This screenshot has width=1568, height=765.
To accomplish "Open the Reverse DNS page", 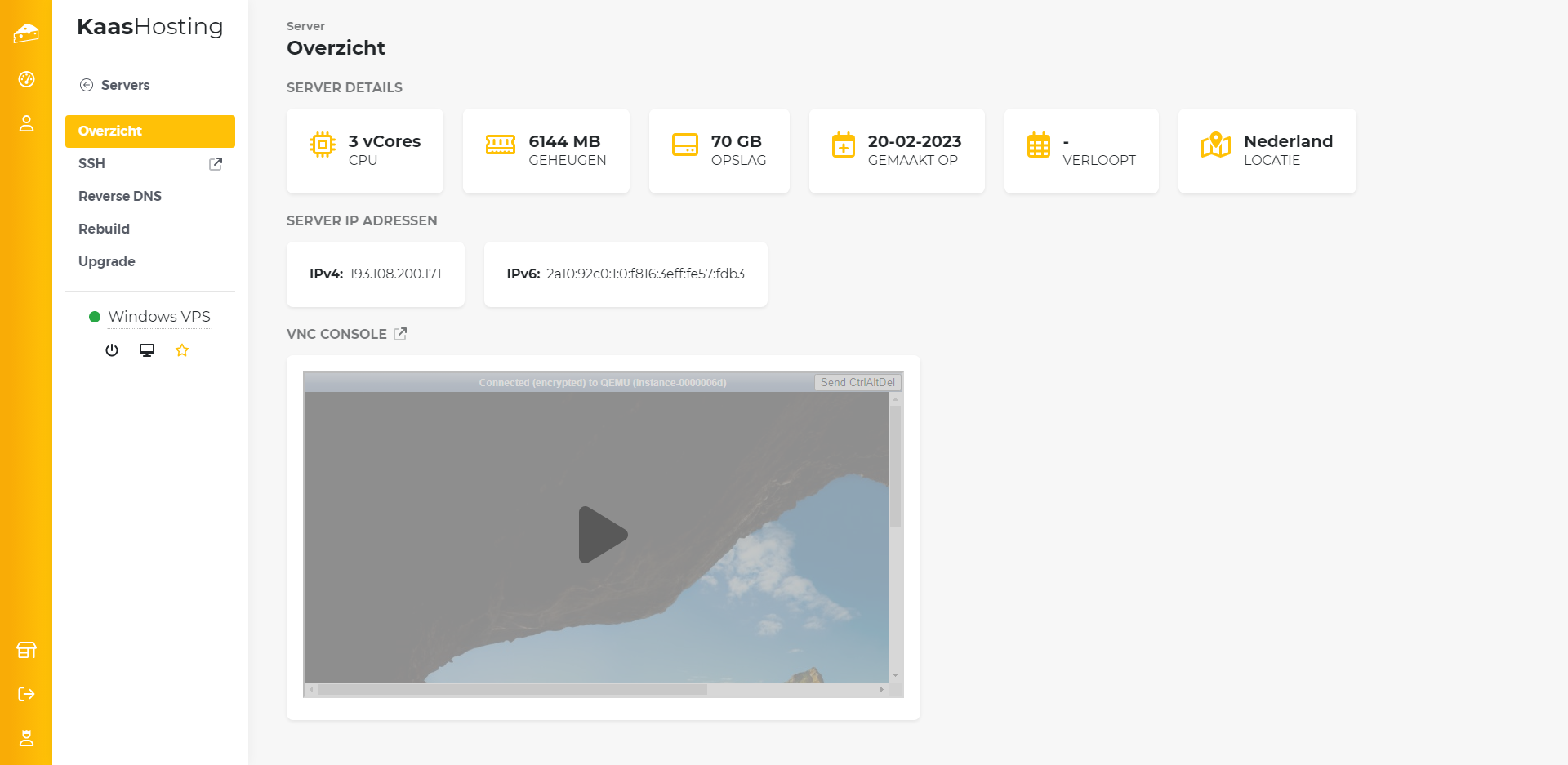I will [120, 196].
